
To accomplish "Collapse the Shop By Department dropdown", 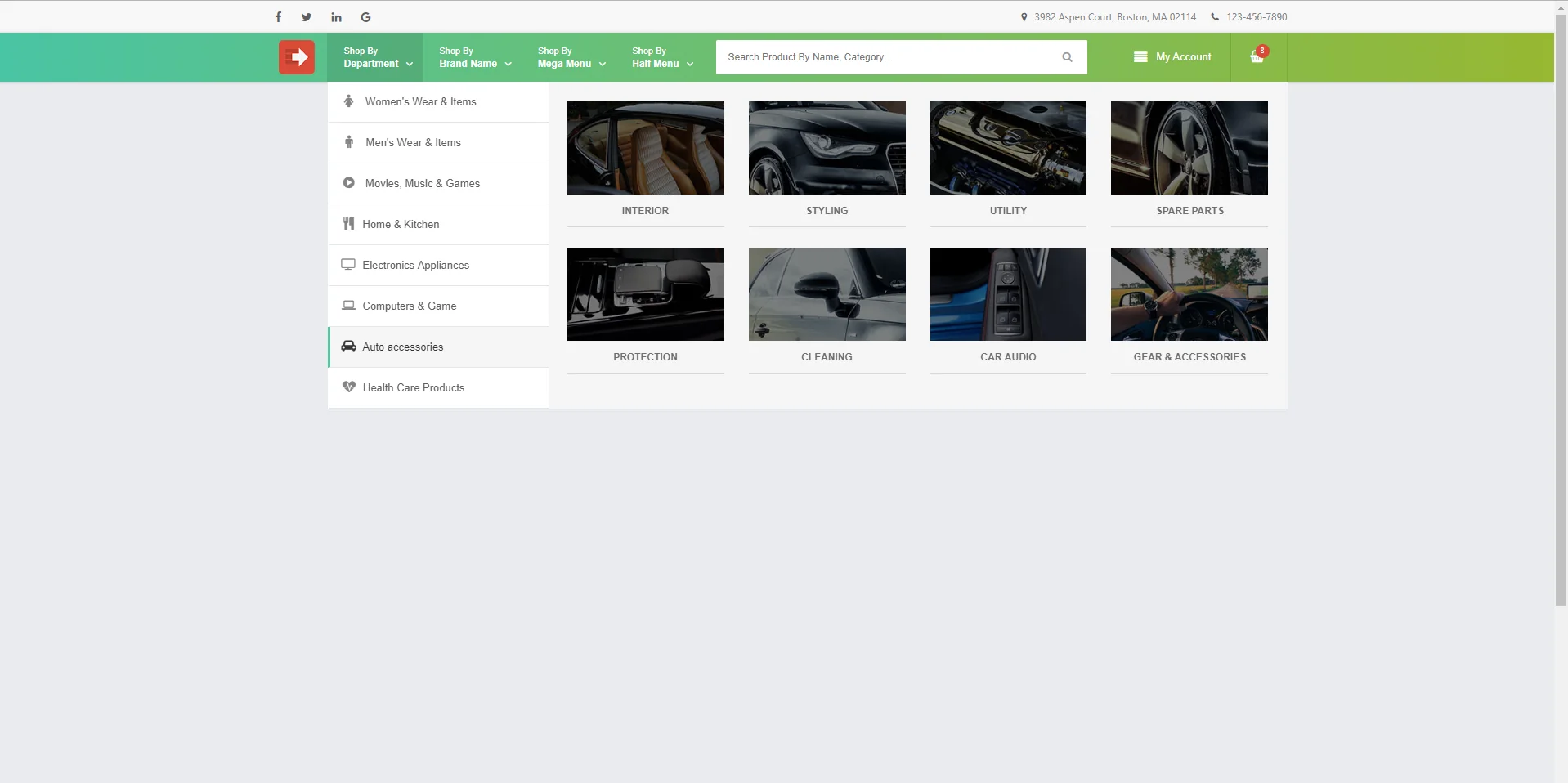I will pos(375,57).
